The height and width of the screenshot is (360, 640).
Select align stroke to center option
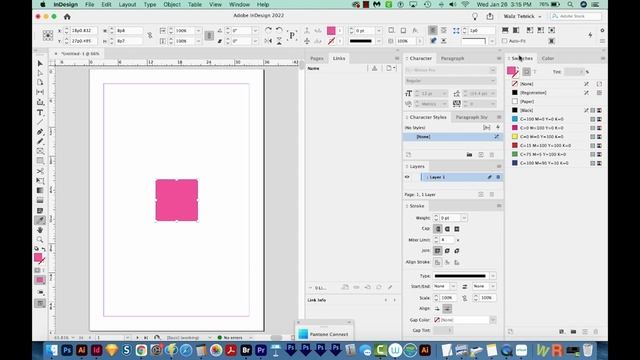pyautogui.click(x=438, y=262)
